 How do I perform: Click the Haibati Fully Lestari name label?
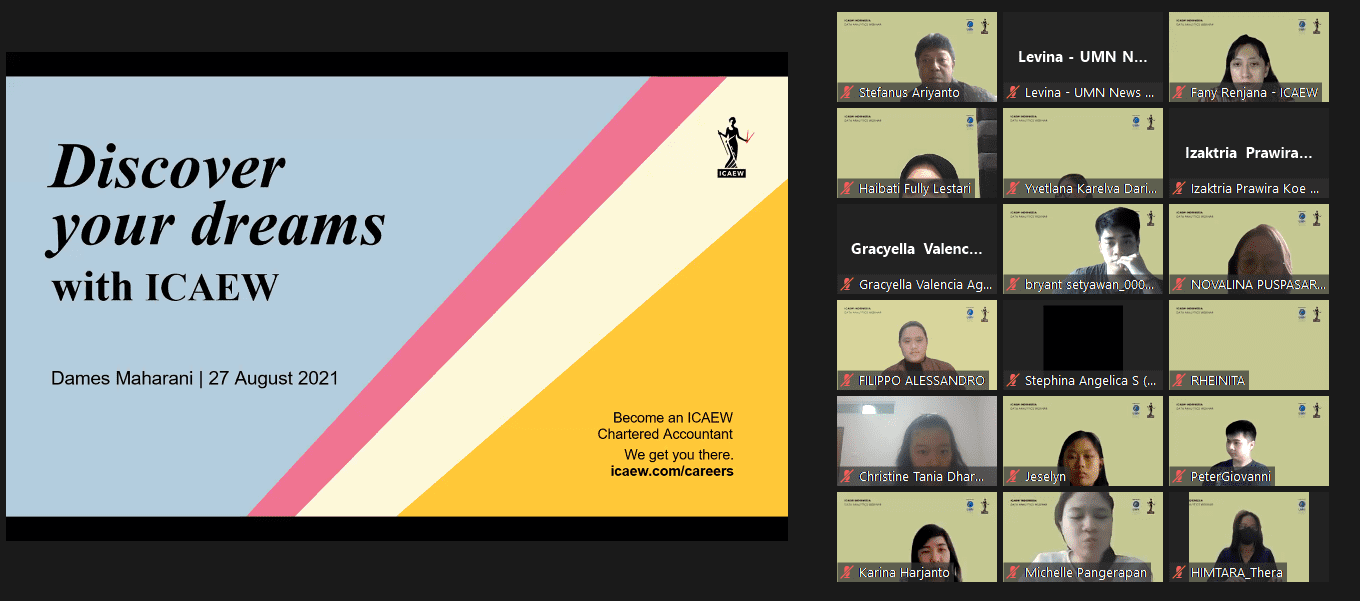(914, 189)
